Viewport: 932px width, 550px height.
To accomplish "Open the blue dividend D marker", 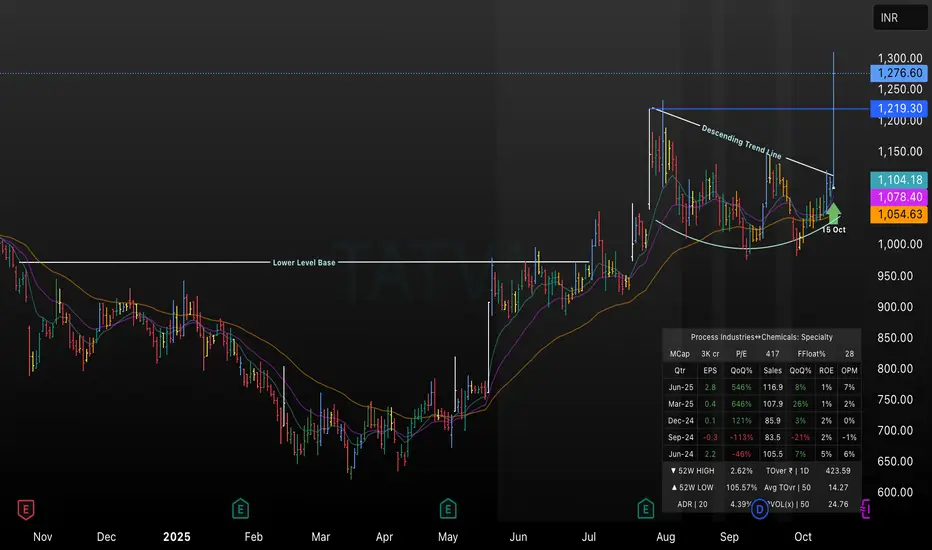I will coord(759,509).
